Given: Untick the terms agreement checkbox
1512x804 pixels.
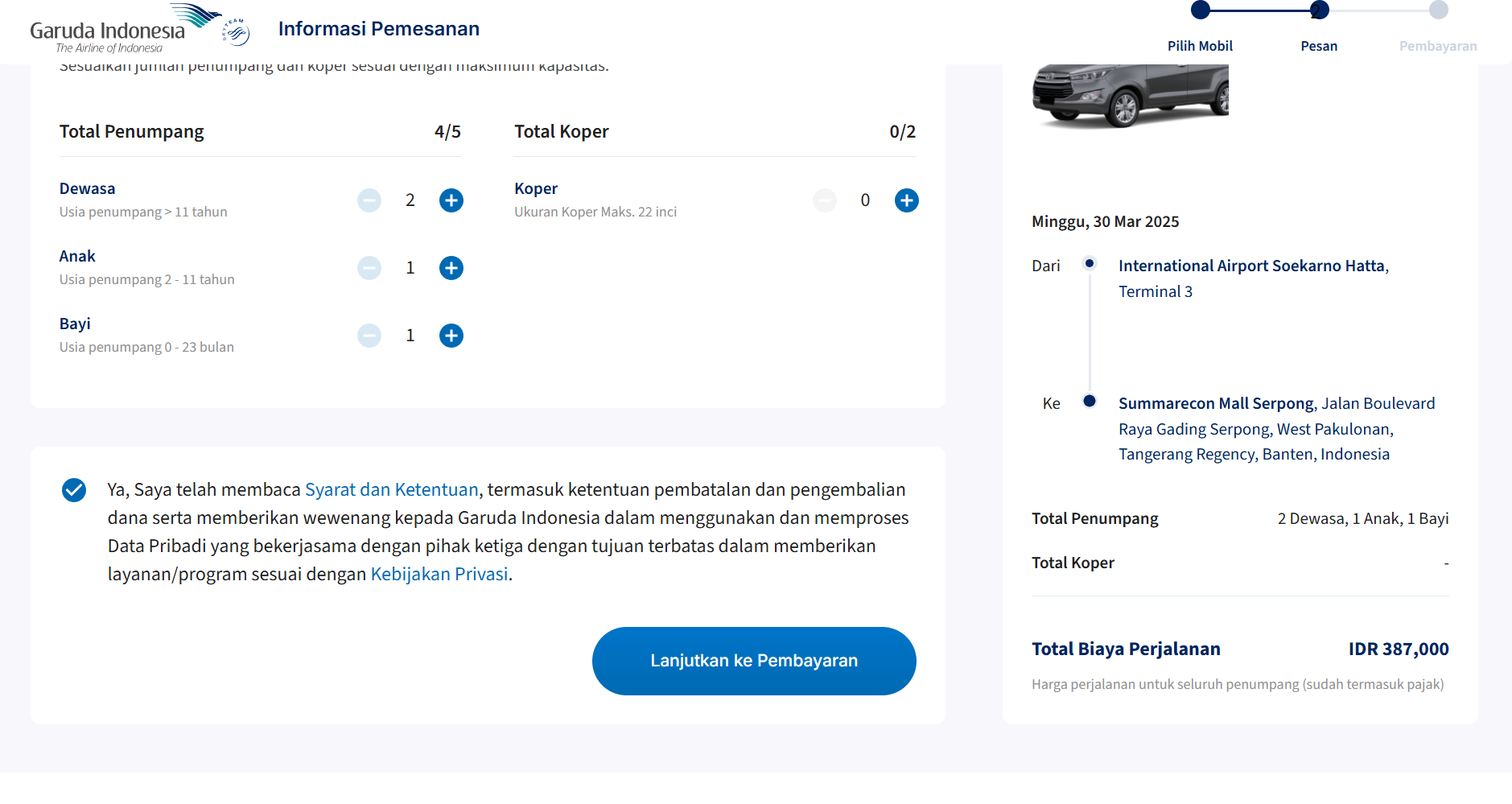Looking at the screenshot, I should tap(74, 490).
